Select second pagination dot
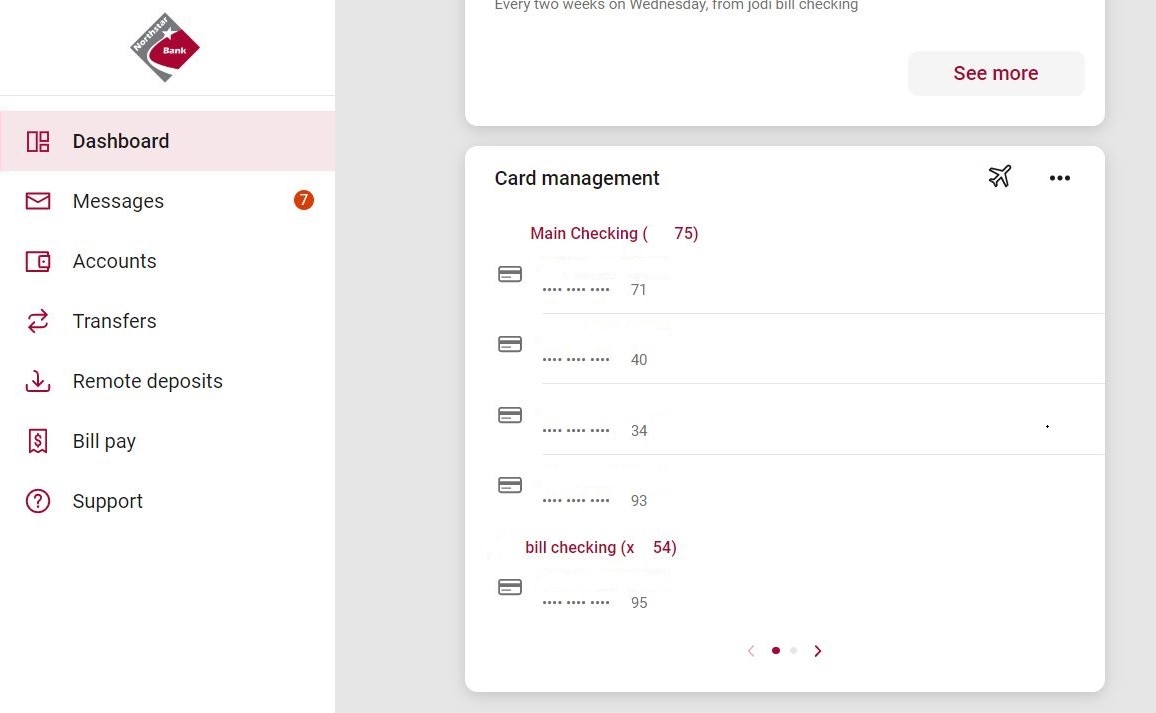This screenshot has width=1156, height=713. pyautogui.click(x=794, y=651)
